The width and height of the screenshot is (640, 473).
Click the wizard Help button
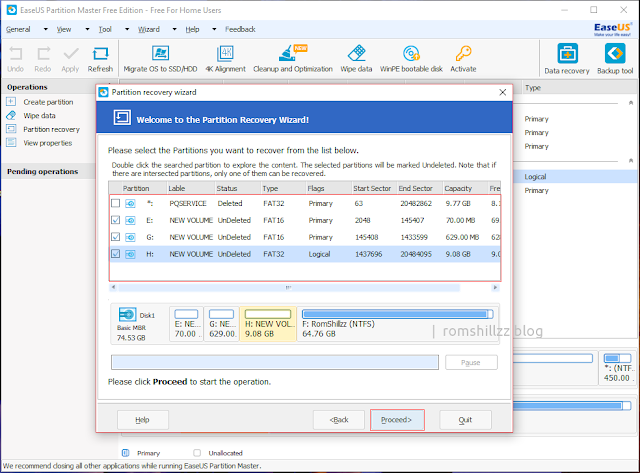coord(143,420)
